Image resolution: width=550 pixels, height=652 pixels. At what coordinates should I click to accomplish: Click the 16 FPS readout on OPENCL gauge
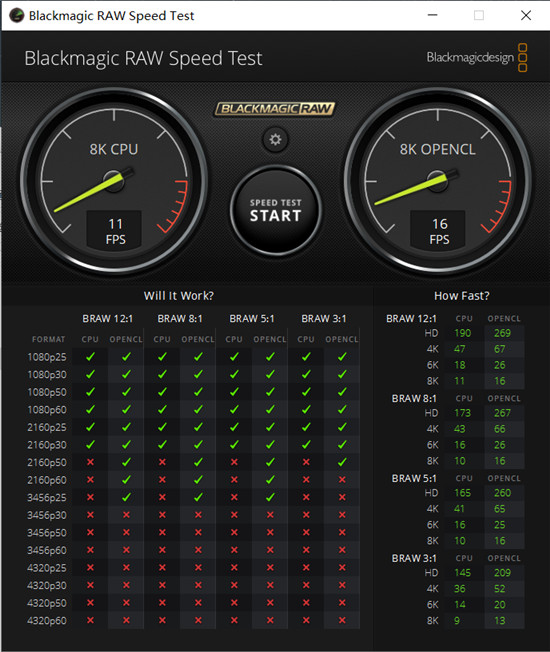438,231
